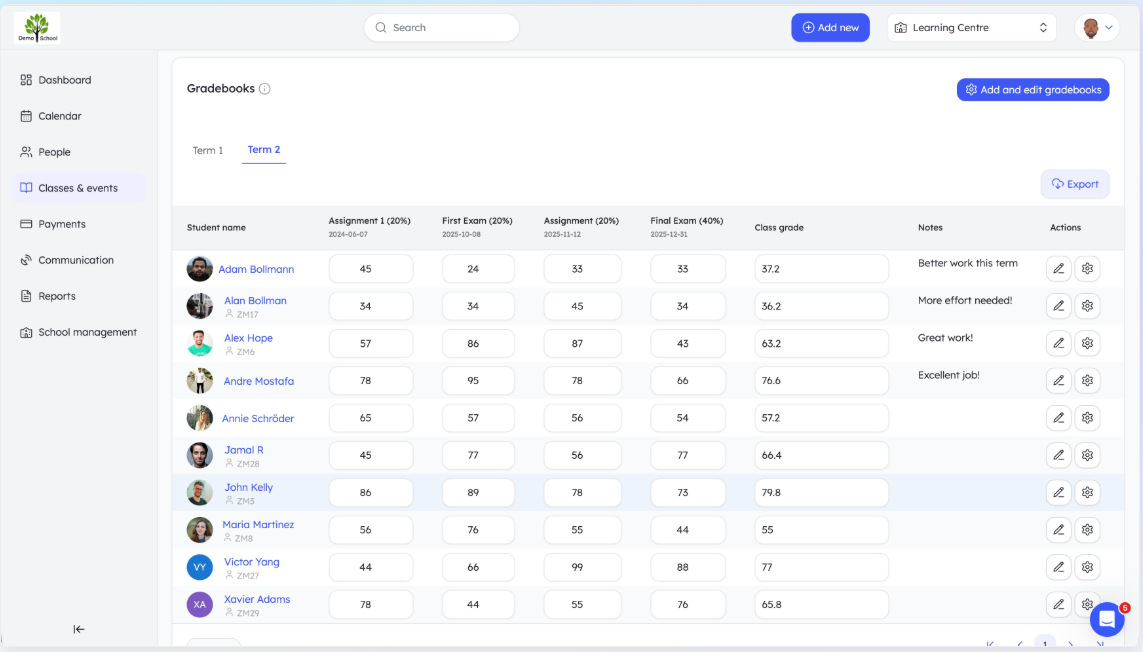Expand the profile avatar menu
Viewport: 1143px width, 652px height.
click(x=1097, y=27)
